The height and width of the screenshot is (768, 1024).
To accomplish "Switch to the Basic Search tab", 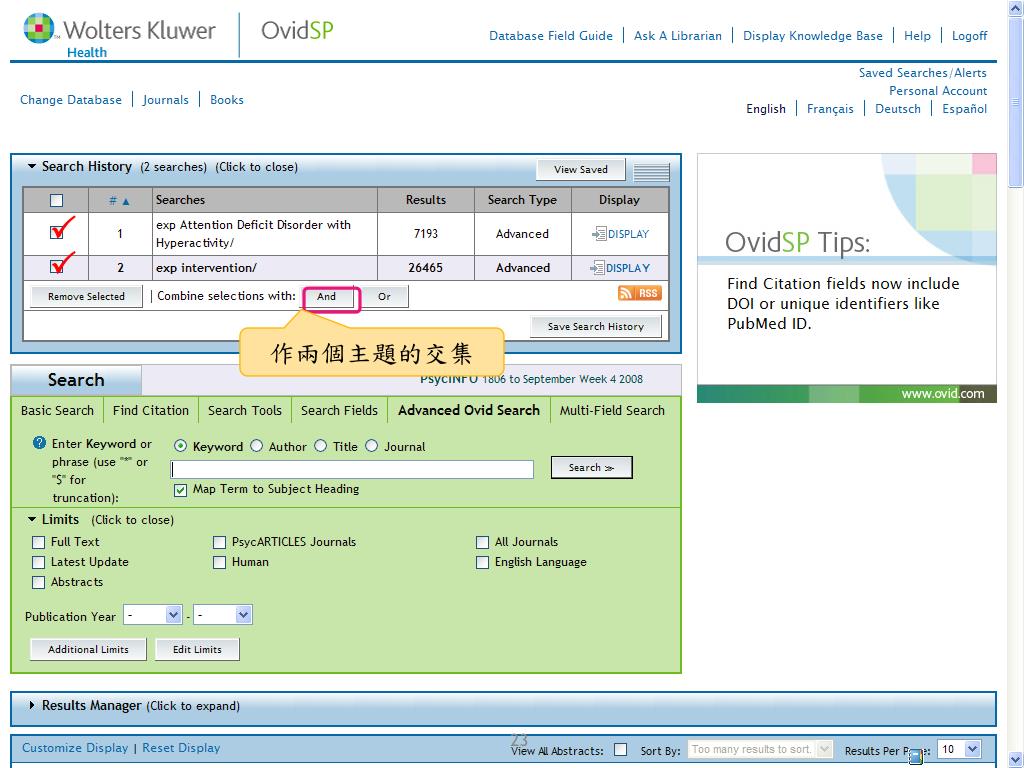I will [x=57, y=410].
